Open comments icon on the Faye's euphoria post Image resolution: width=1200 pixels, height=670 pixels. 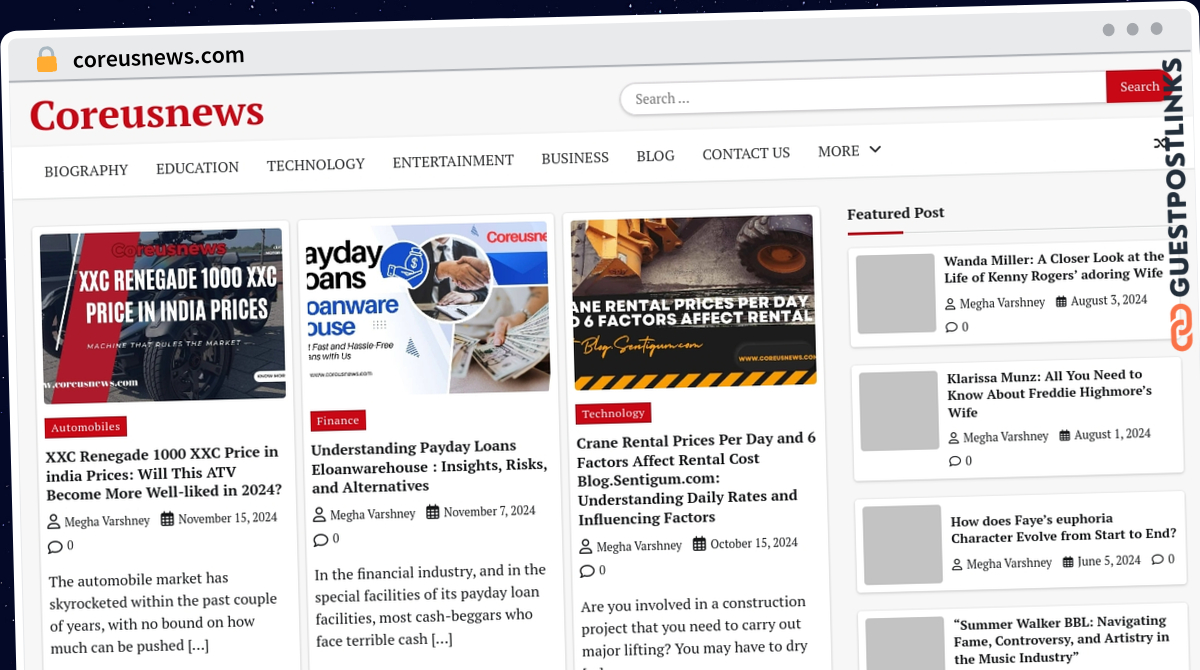coord(1157,560)
